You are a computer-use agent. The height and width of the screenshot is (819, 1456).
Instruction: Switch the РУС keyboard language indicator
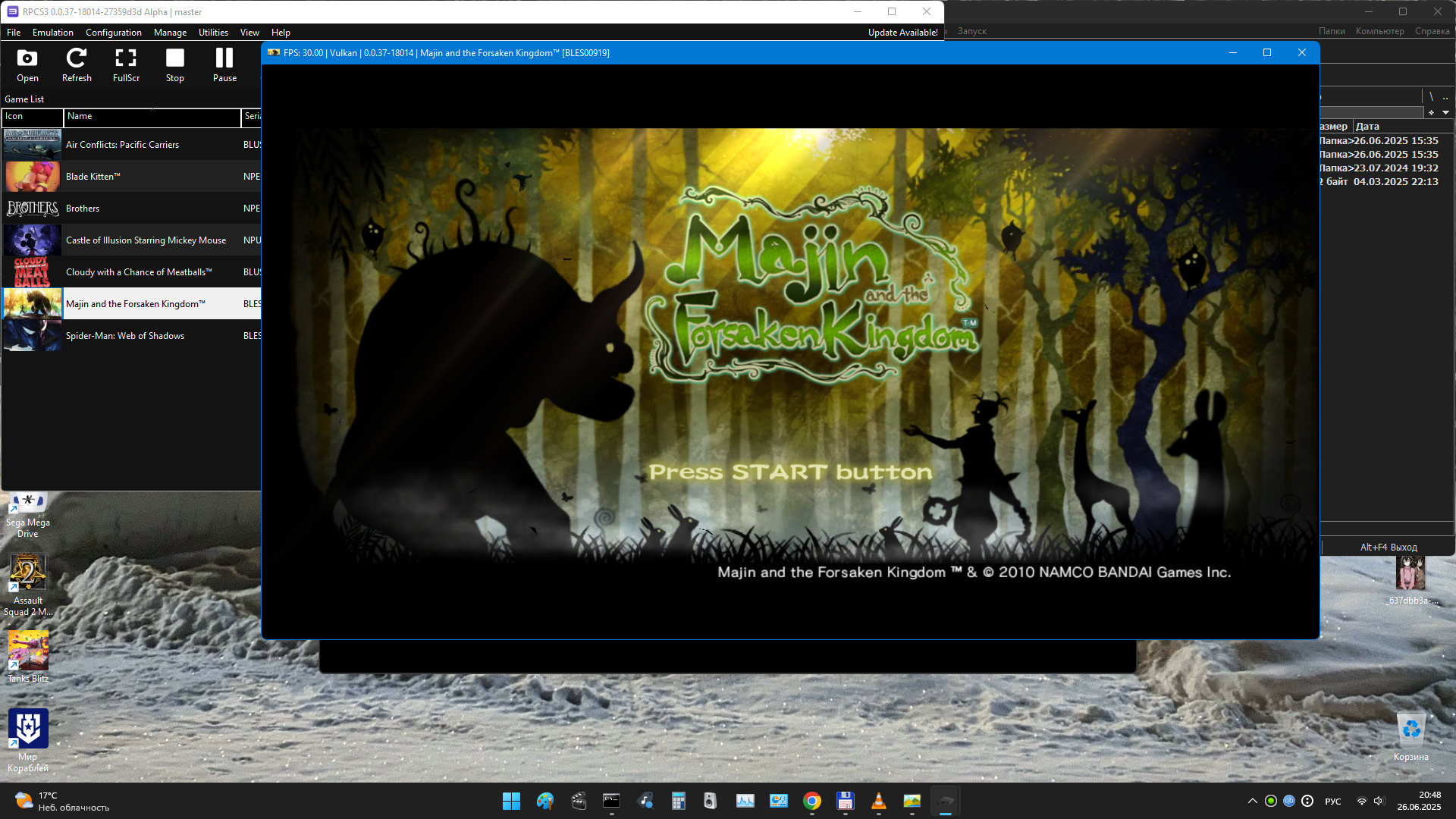pyautogui.click(x=1332, y=802)
